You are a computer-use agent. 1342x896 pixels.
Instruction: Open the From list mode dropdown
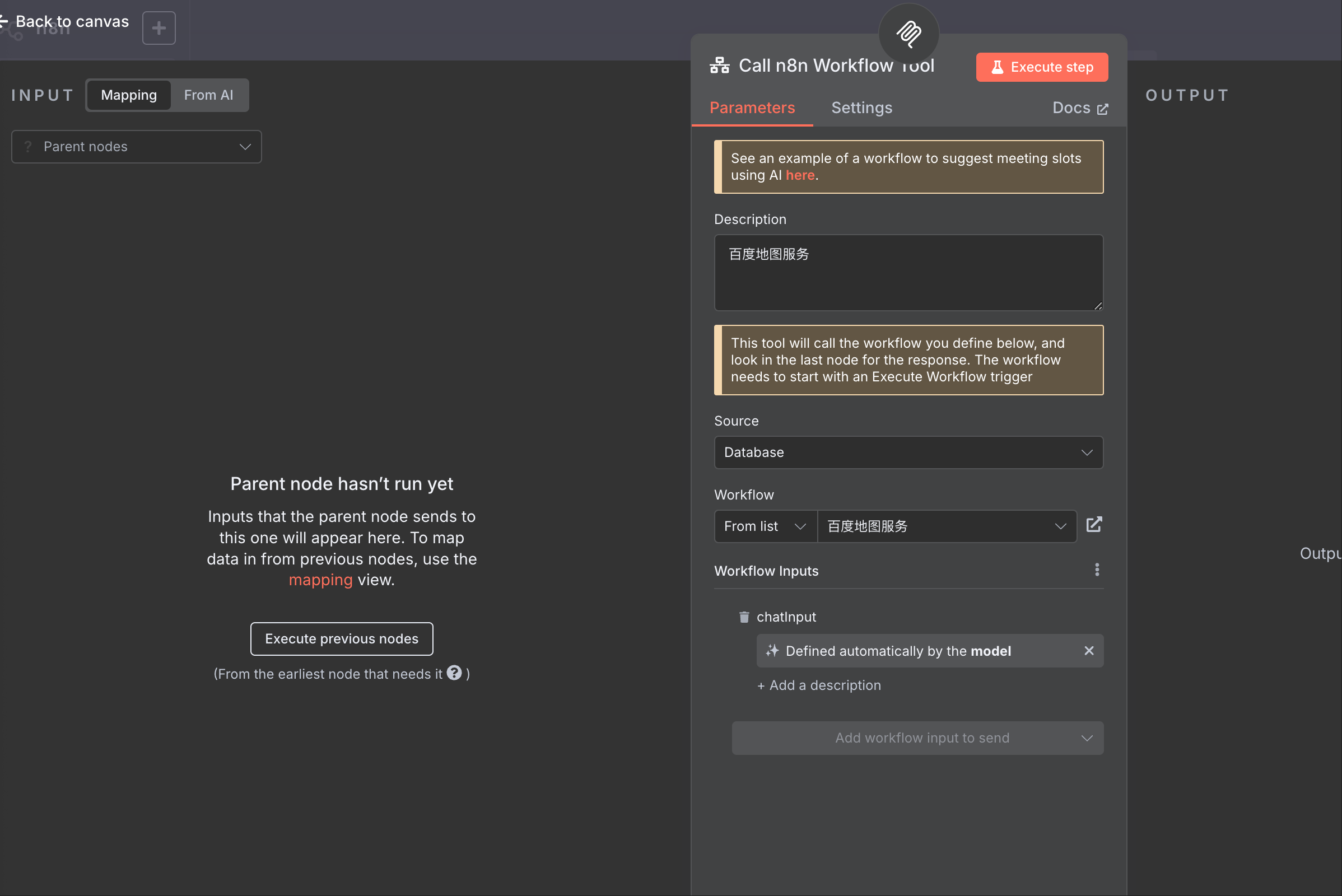[x=765, y=526]
